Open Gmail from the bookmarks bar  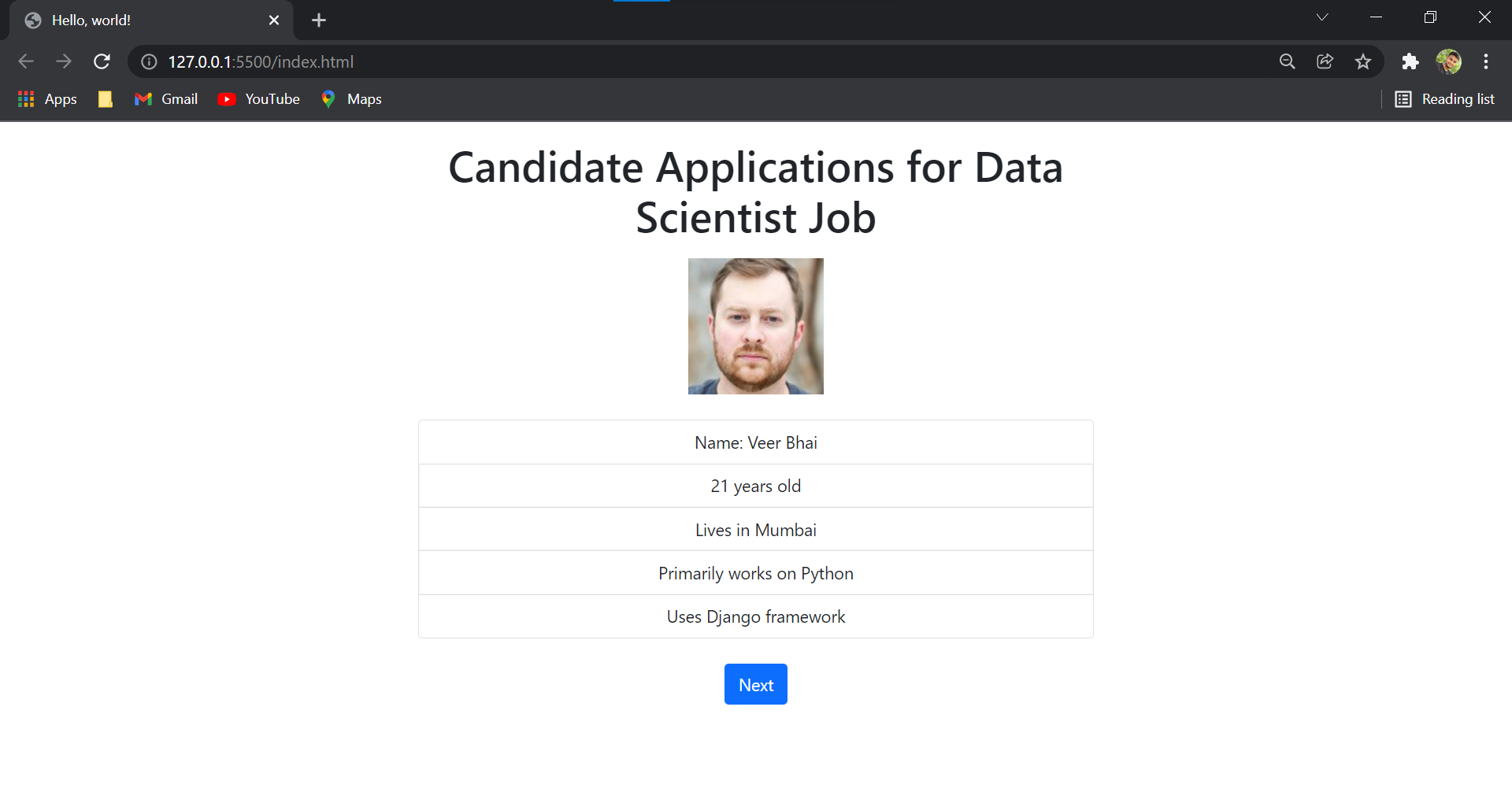click(x=165, y=98)
